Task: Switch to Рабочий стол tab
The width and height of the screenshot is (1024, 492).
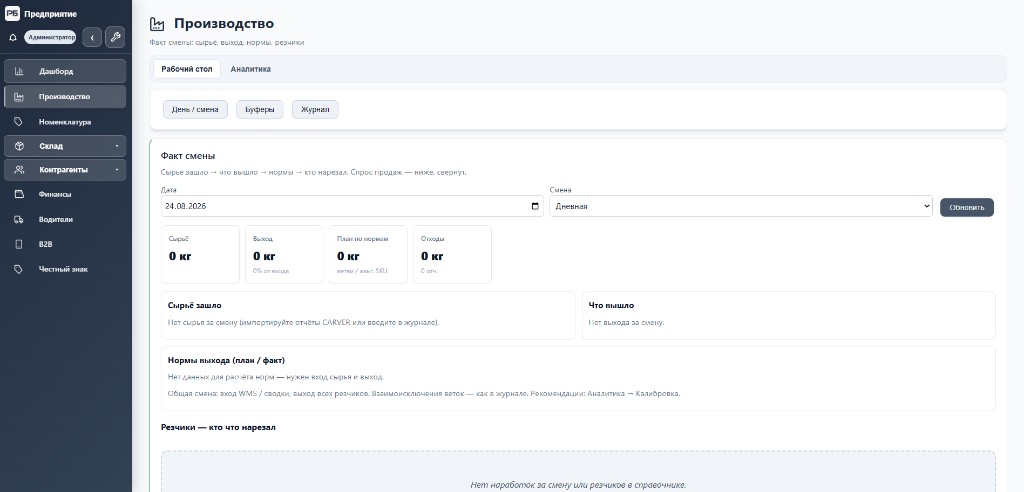Action: (x=187, y=69)
